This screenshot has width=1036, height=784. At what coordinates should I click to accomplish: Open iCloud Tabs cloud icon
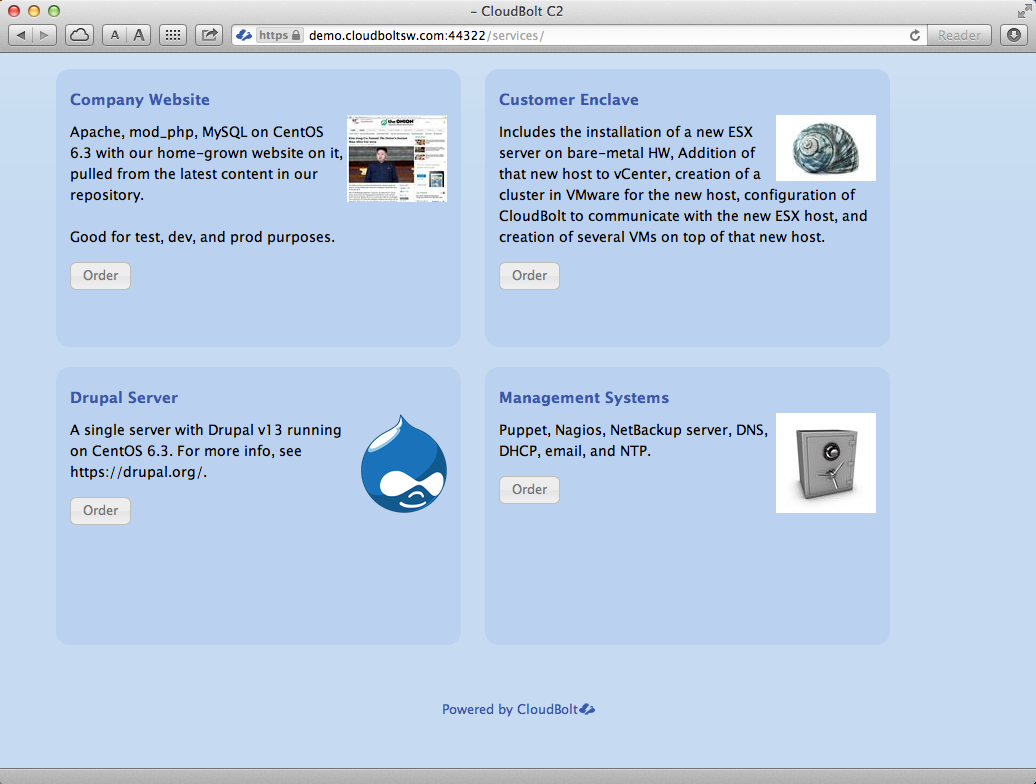click(79, 35)
